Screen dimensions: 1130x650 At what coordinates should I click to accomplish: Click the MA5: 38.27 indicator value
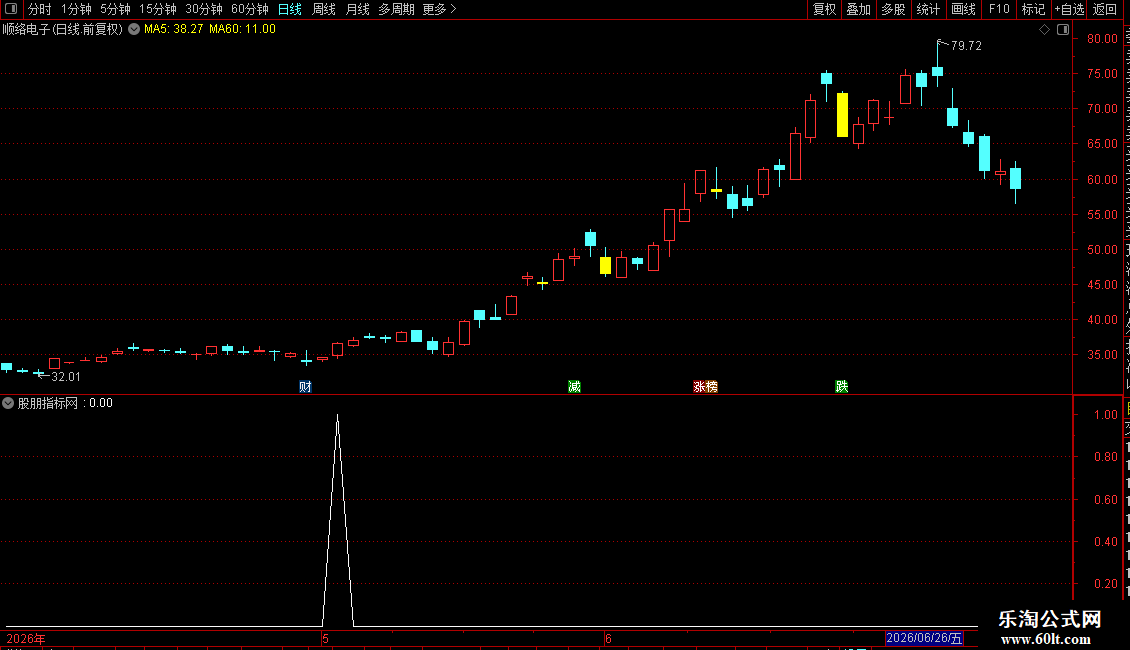[174, 30]
